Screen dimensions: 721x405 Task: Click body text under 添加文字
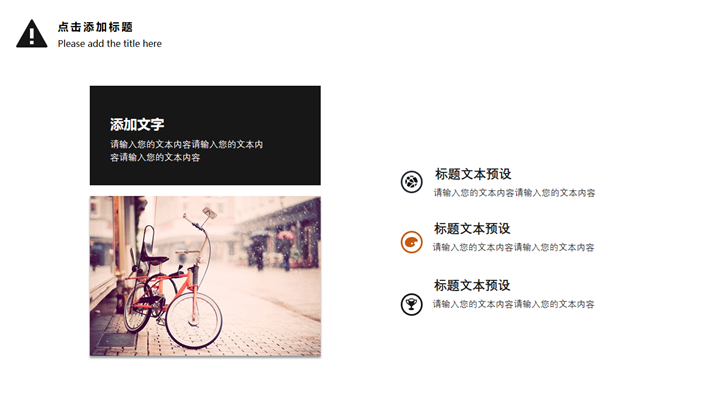pyautogui.click(x=186, y=151)
